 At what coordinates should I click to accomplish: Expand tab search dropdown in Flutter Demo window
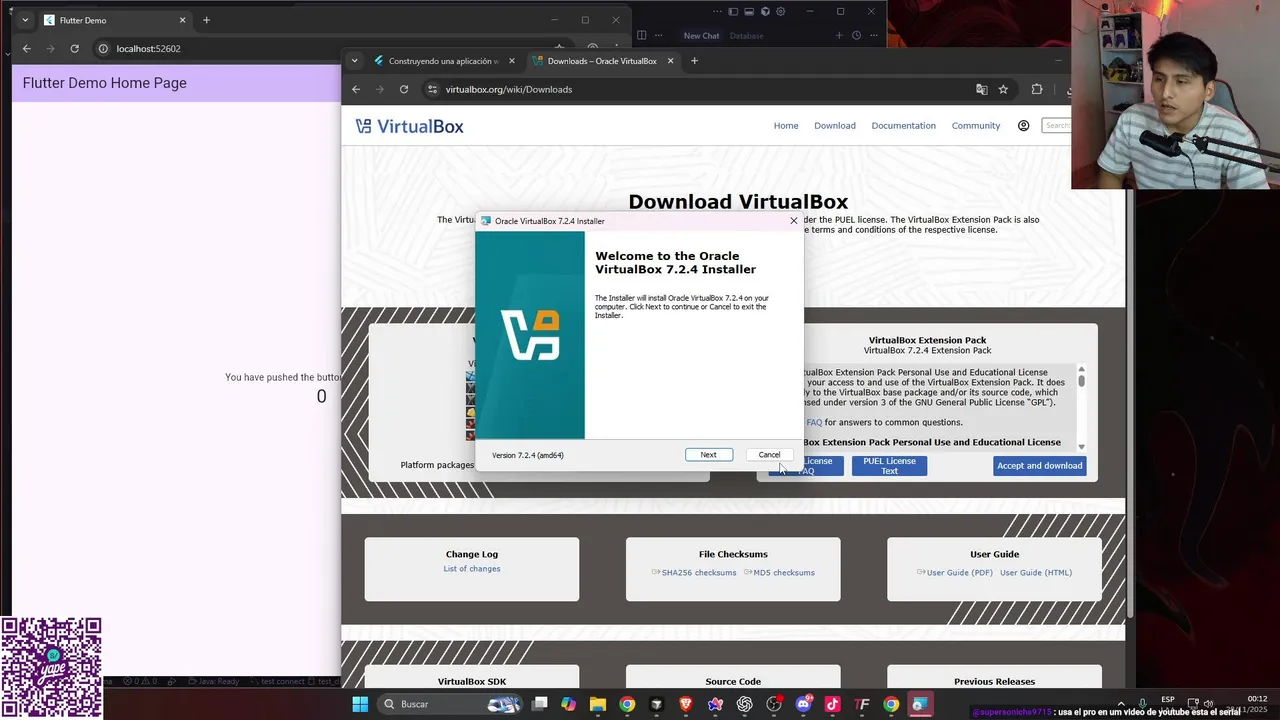[25, 20]
